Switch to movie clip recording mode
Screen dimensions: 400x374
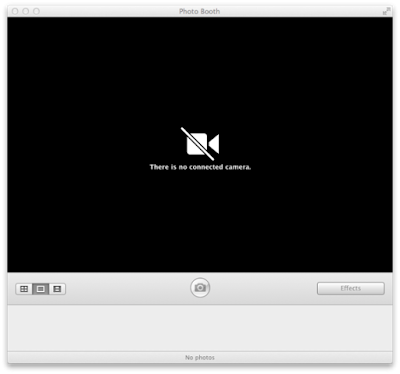pos(57,289)
